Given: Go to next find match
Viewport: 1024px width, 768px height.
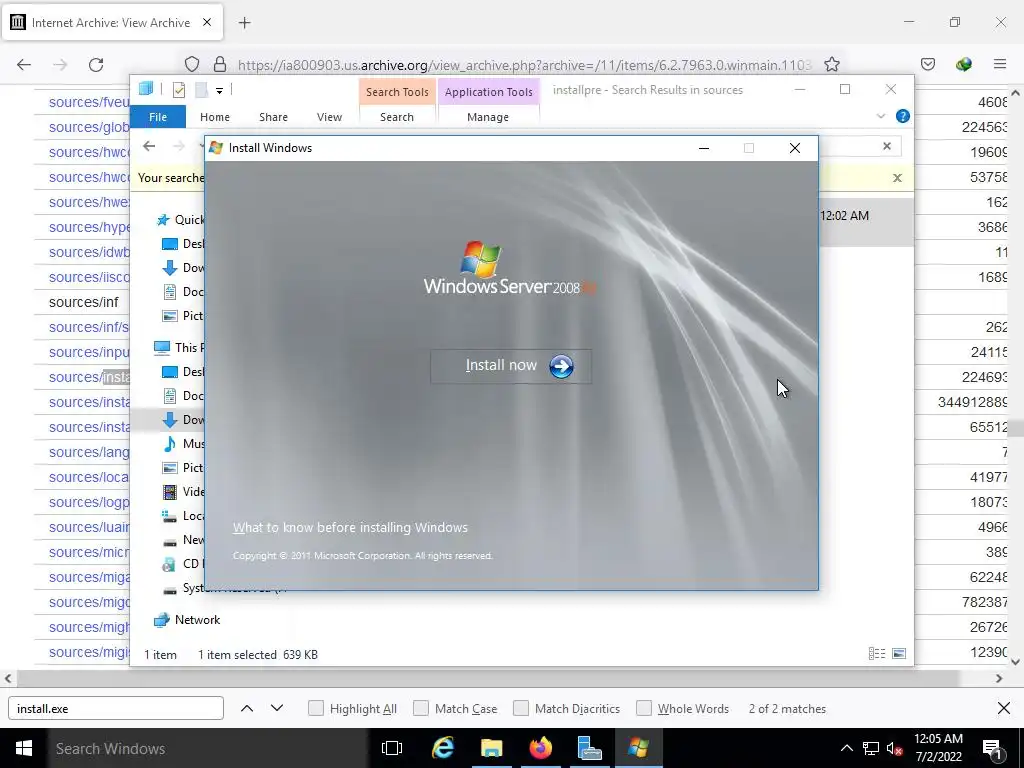Looking at the screenshot, I should pyautogui.click(x=277, y=709).
